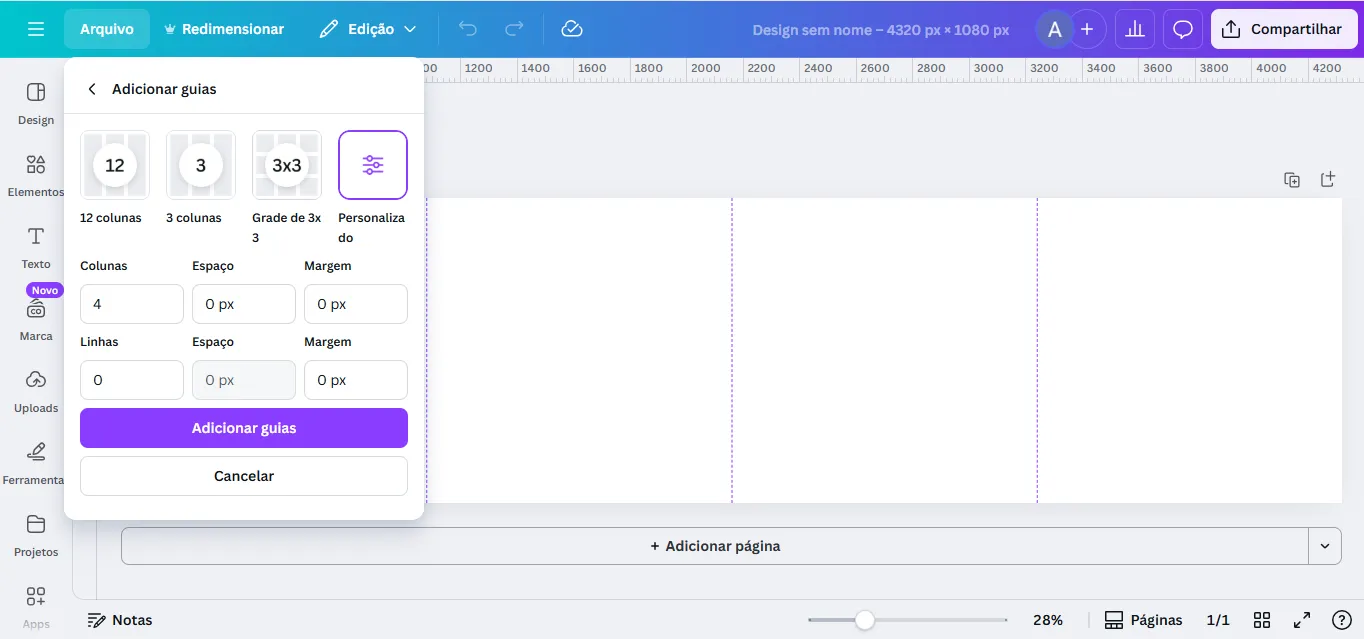Open the Uploads sidebar panel
The image size is (1364, 639).
[36, 391]
